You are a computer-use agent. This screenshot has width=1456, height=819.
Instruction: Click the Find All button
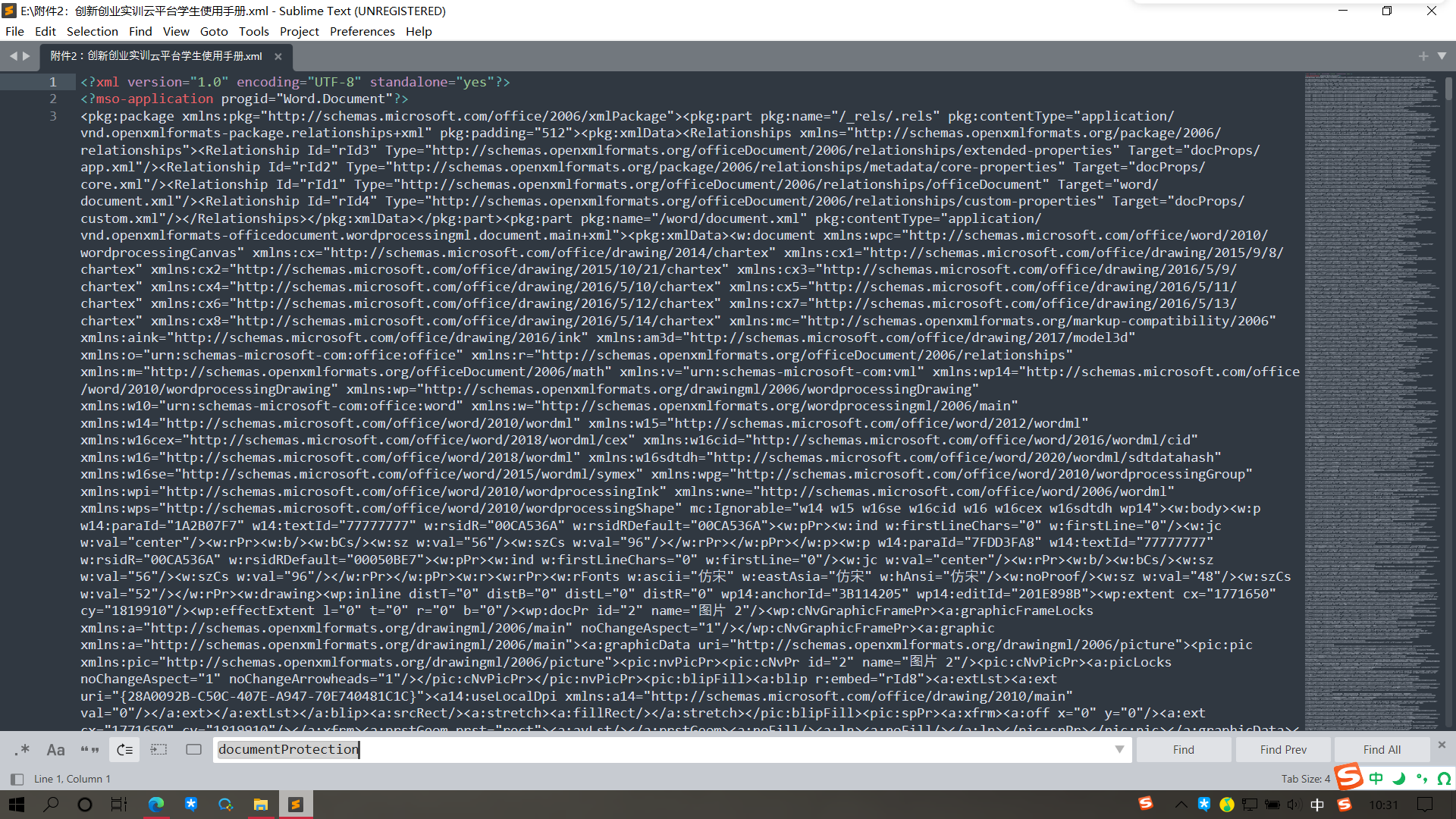[1382, 749]
